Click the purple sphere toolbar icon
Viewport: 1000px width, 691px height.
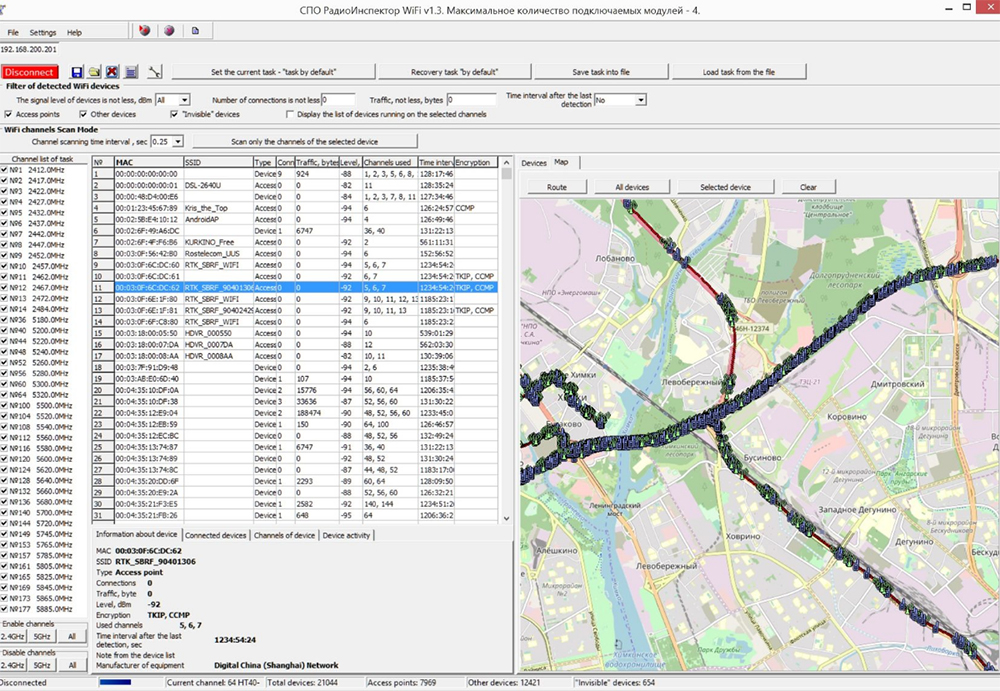pyautogui.click(x=169, y=31)
